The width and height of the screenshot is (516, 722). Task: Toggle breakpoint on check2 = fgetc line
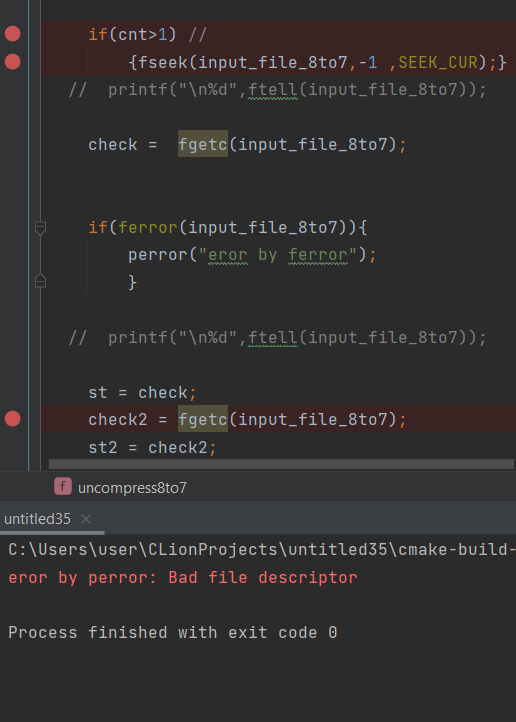tap(12, 419)
